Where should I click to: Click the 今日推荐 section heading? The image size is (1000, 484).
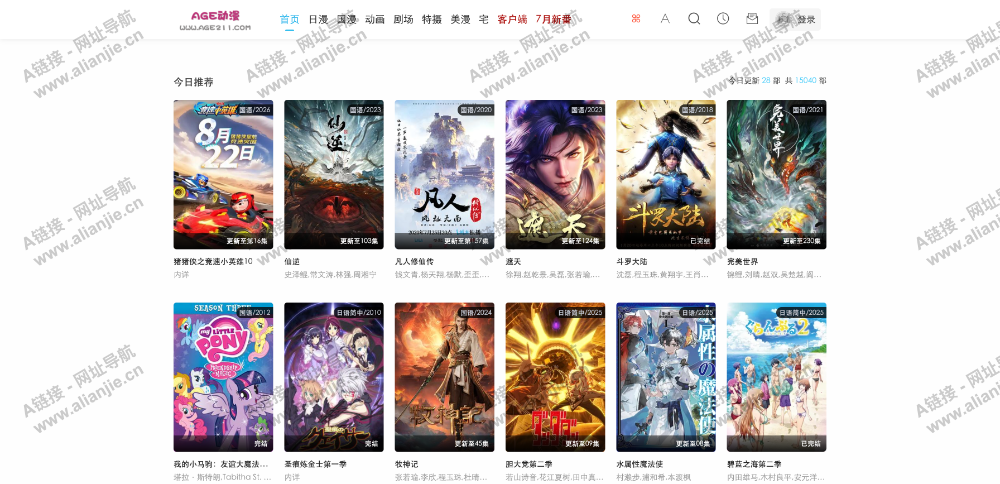[193, 82]
